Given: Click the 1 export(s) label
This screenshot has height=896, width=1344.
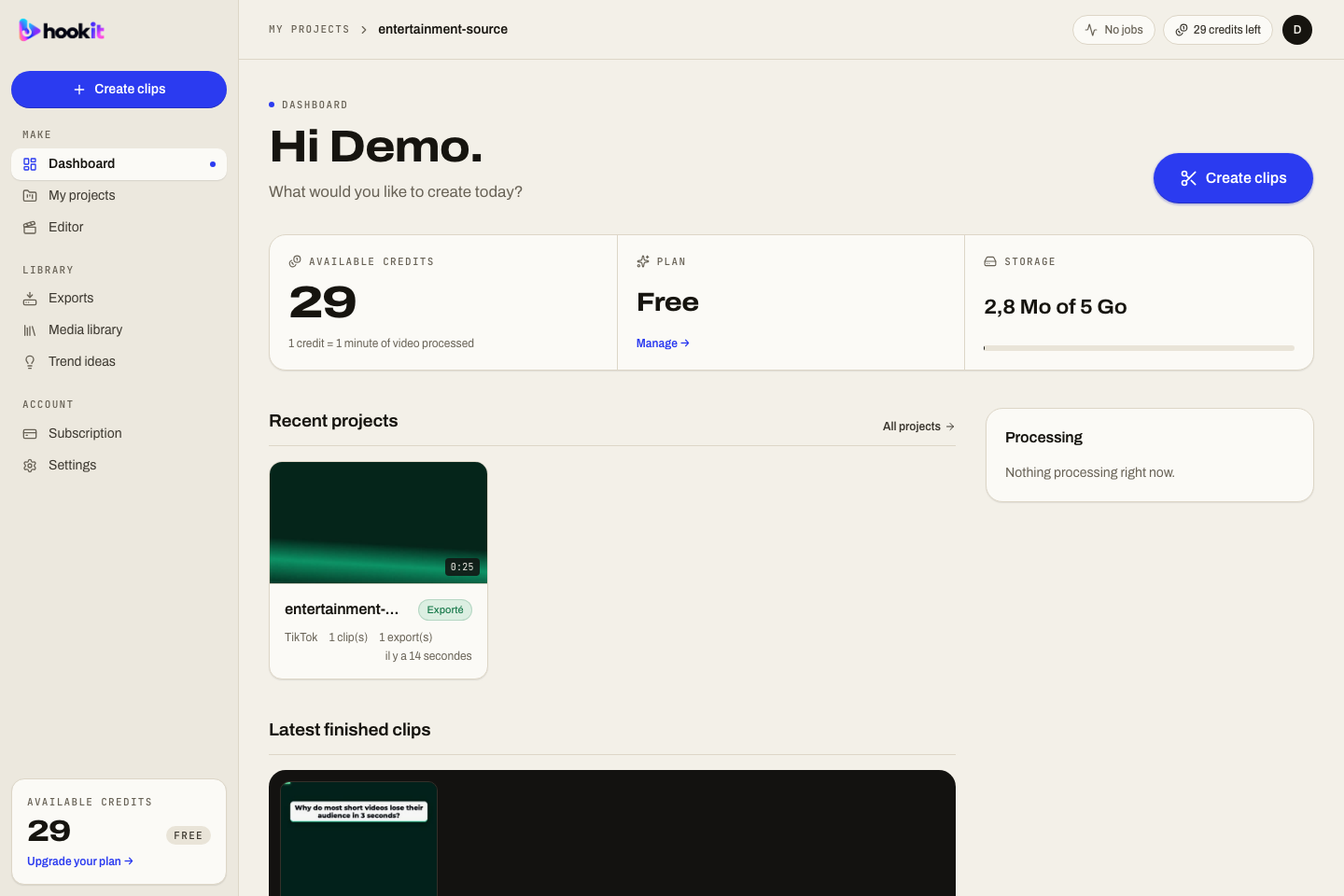Looking at the screenshot, I should point(406,637).
